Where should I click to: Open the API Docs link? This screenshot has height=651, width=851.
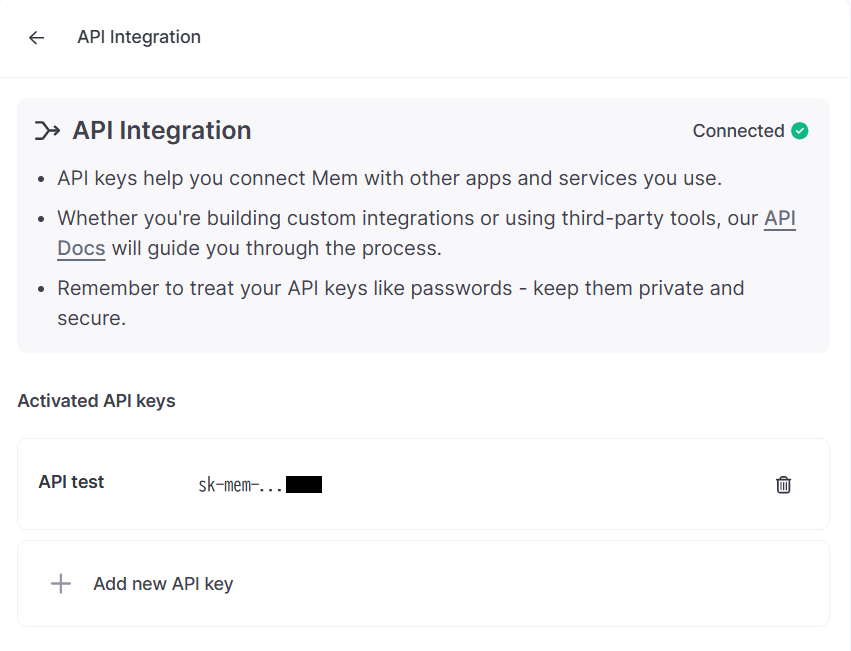tap(780, 219)
